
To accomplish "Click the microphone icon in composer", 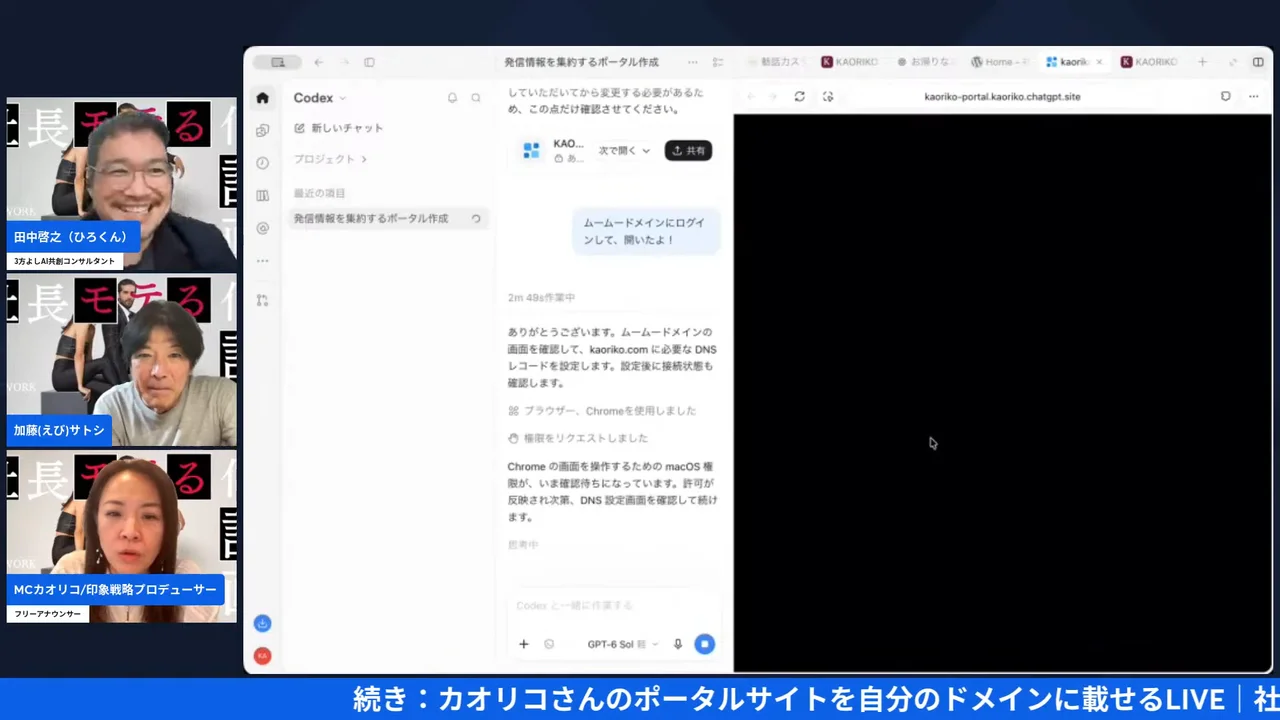I will pos(677,644).
